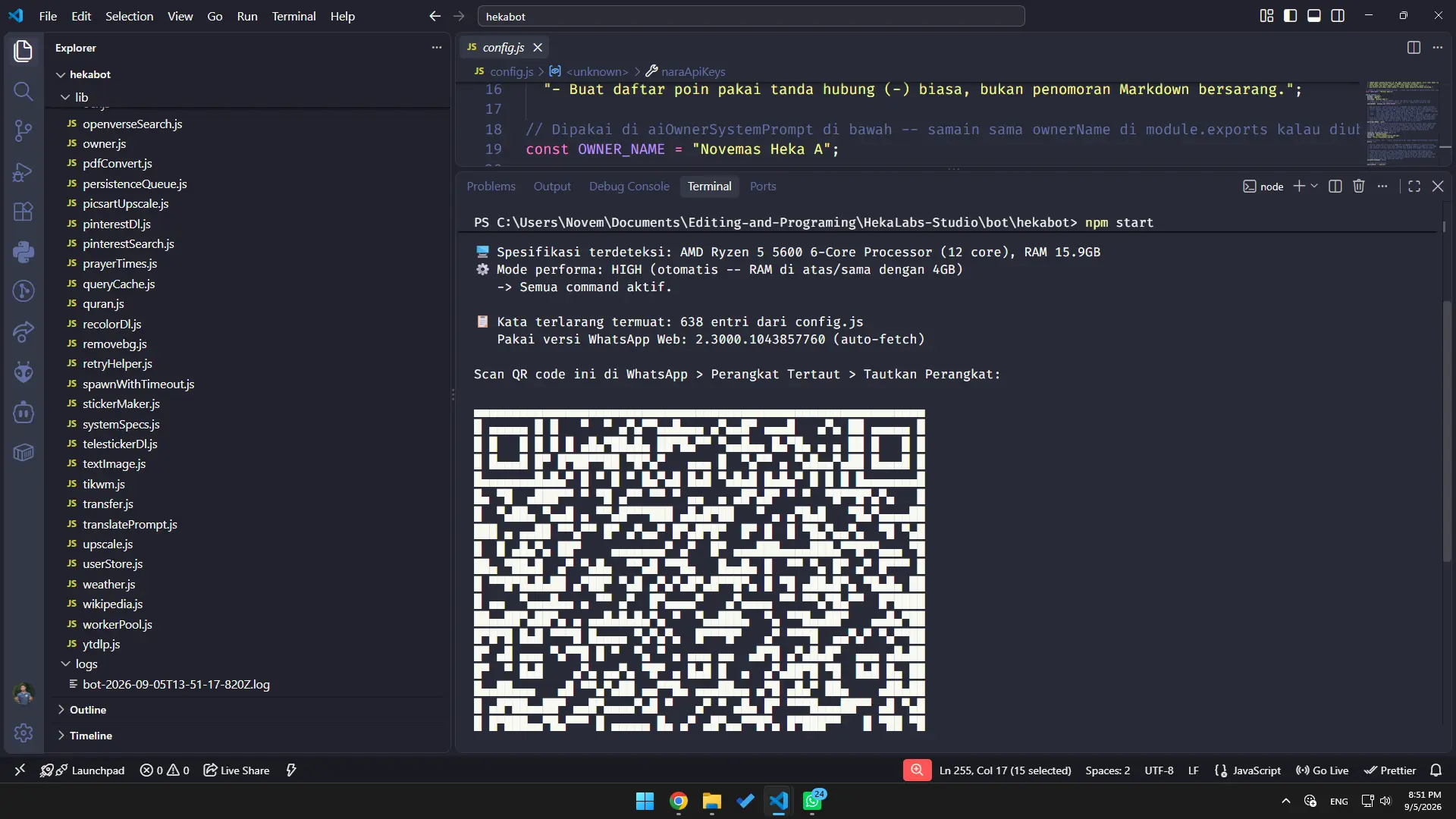This screenshot has width=1456, height=819.
Task: Open the terminal launch profile dropdown
Action: (x=1314, y=186)
